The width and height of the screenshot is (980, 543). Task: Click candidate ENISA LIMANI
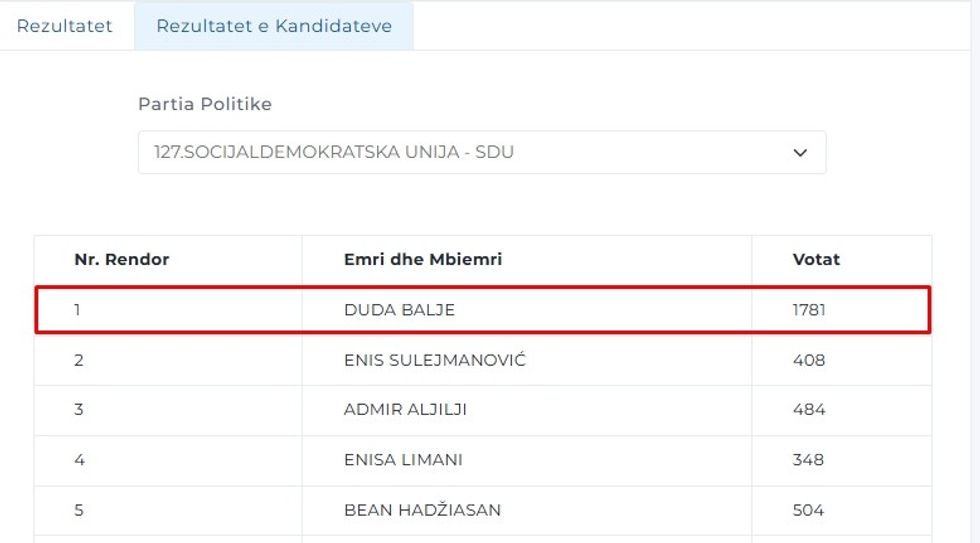(x=403, y=460)
